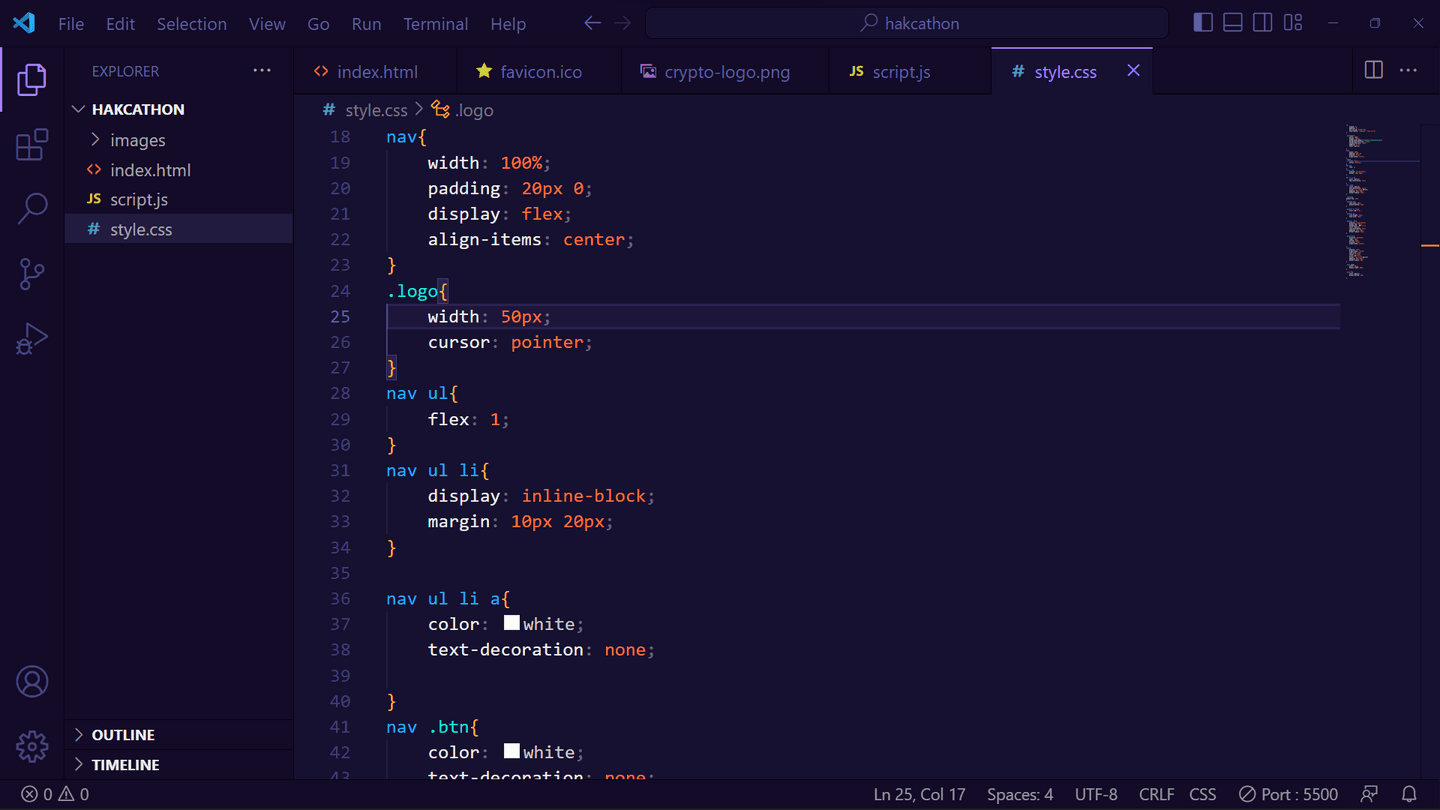Click white color swatch on line 37
Image resolution: width=1440 pixels, height=810 pixels.
[511, 623]
